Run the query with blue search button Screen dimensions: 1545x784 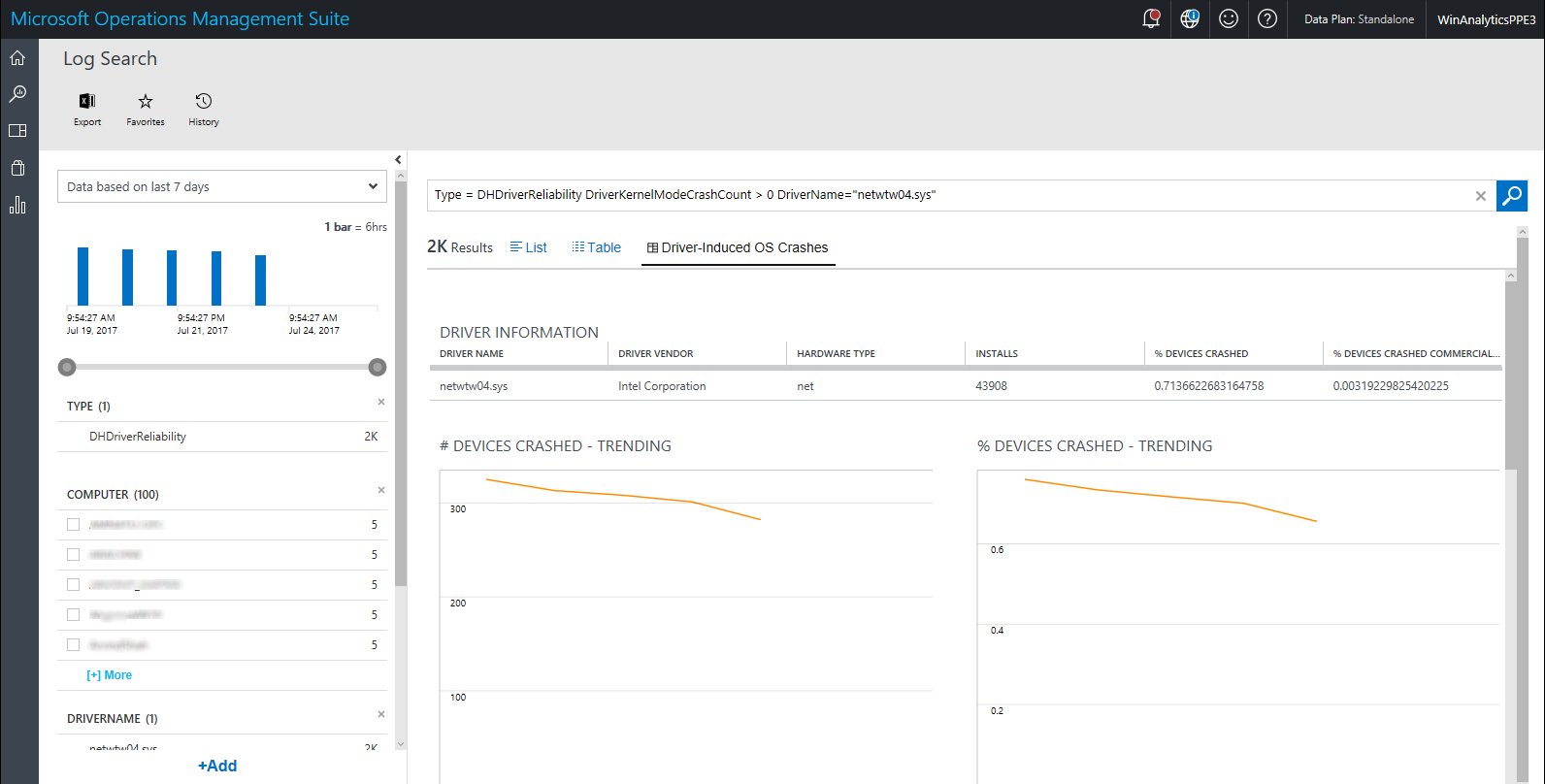(x=1511, y=196)
